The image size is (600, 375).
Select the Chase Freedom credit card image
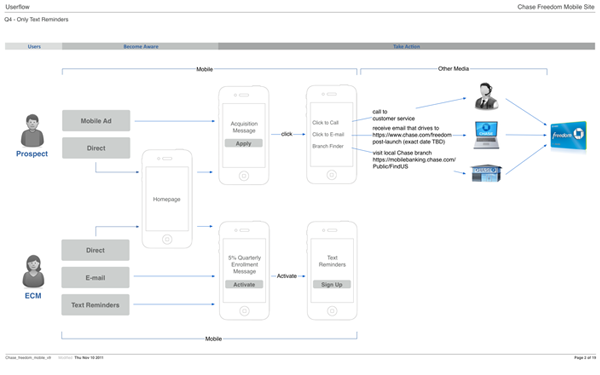[x=568, y=135]
